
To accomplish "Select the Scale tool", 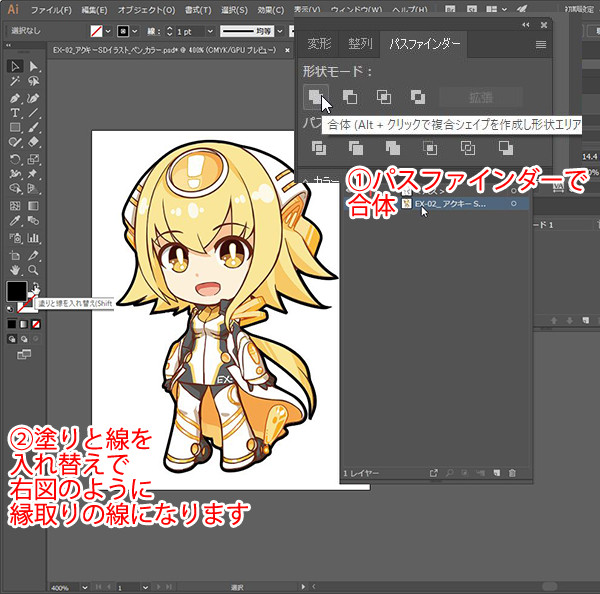I will (33, 159).
